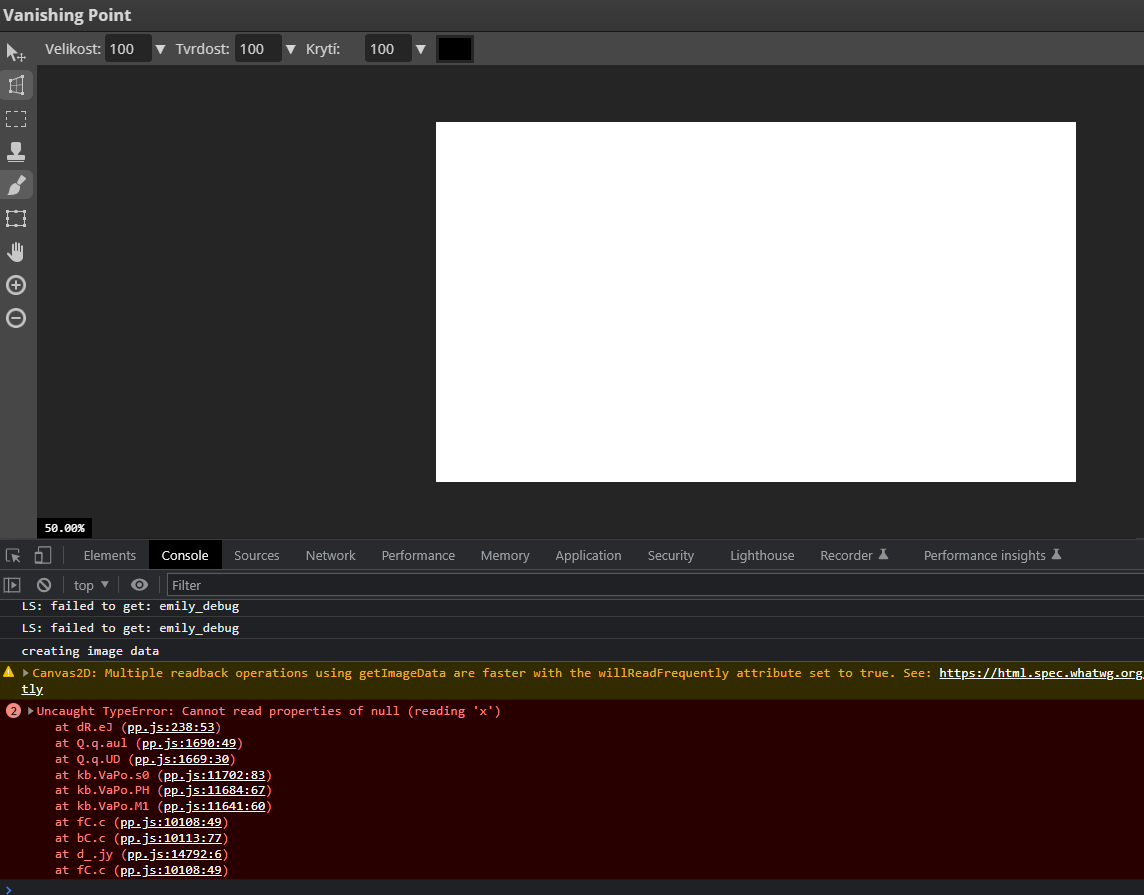This screenshot has width=1144, height=895.
Task: Select the Brush tool
Action: pos(15,185)
